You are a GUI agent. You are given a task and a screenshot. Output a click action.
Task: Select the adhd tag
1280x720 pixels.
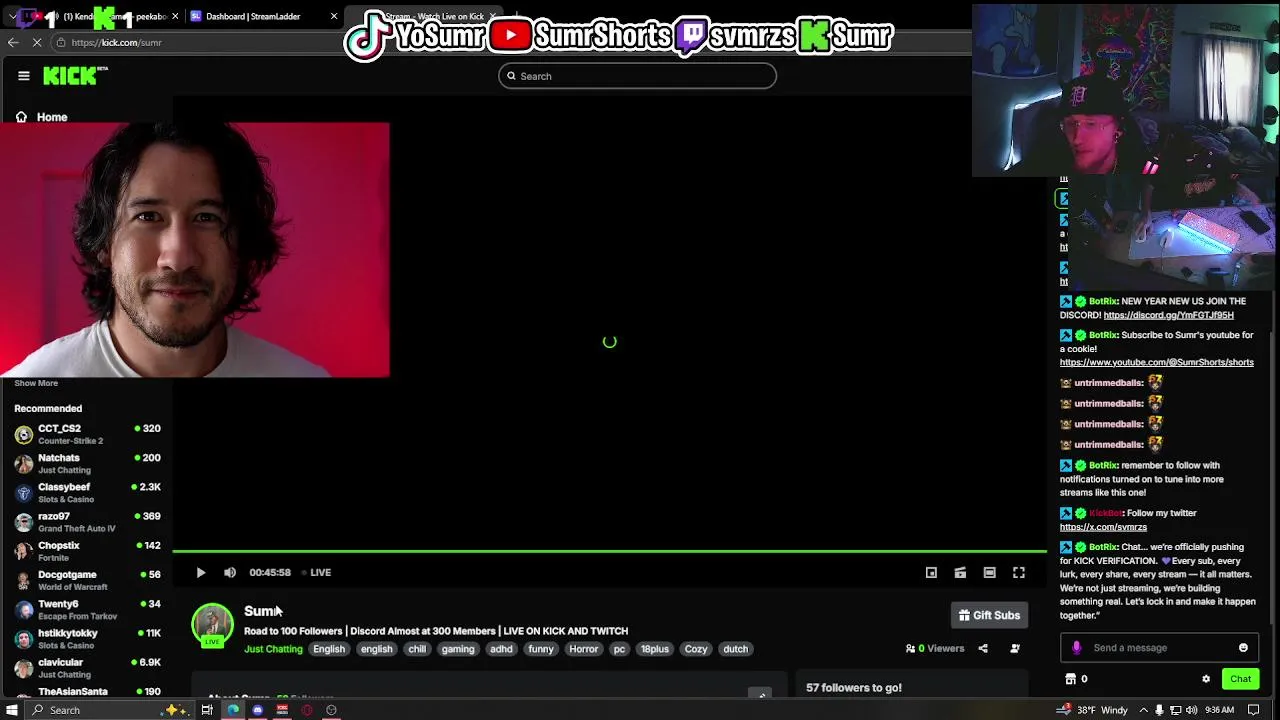501,649
